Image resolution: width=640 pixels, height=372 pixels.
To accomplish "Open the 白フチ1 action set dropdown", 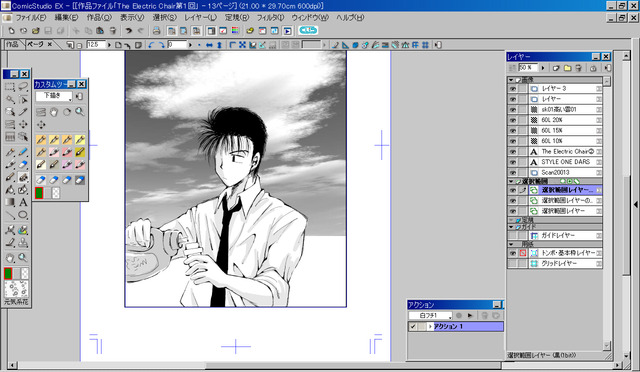I will 431,315.
